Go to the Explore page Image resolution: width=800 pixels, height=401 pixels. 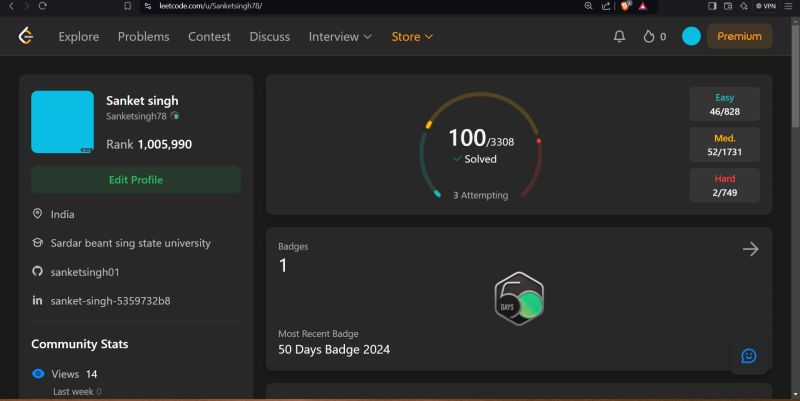pyautogui.click(x=79, y=36)
